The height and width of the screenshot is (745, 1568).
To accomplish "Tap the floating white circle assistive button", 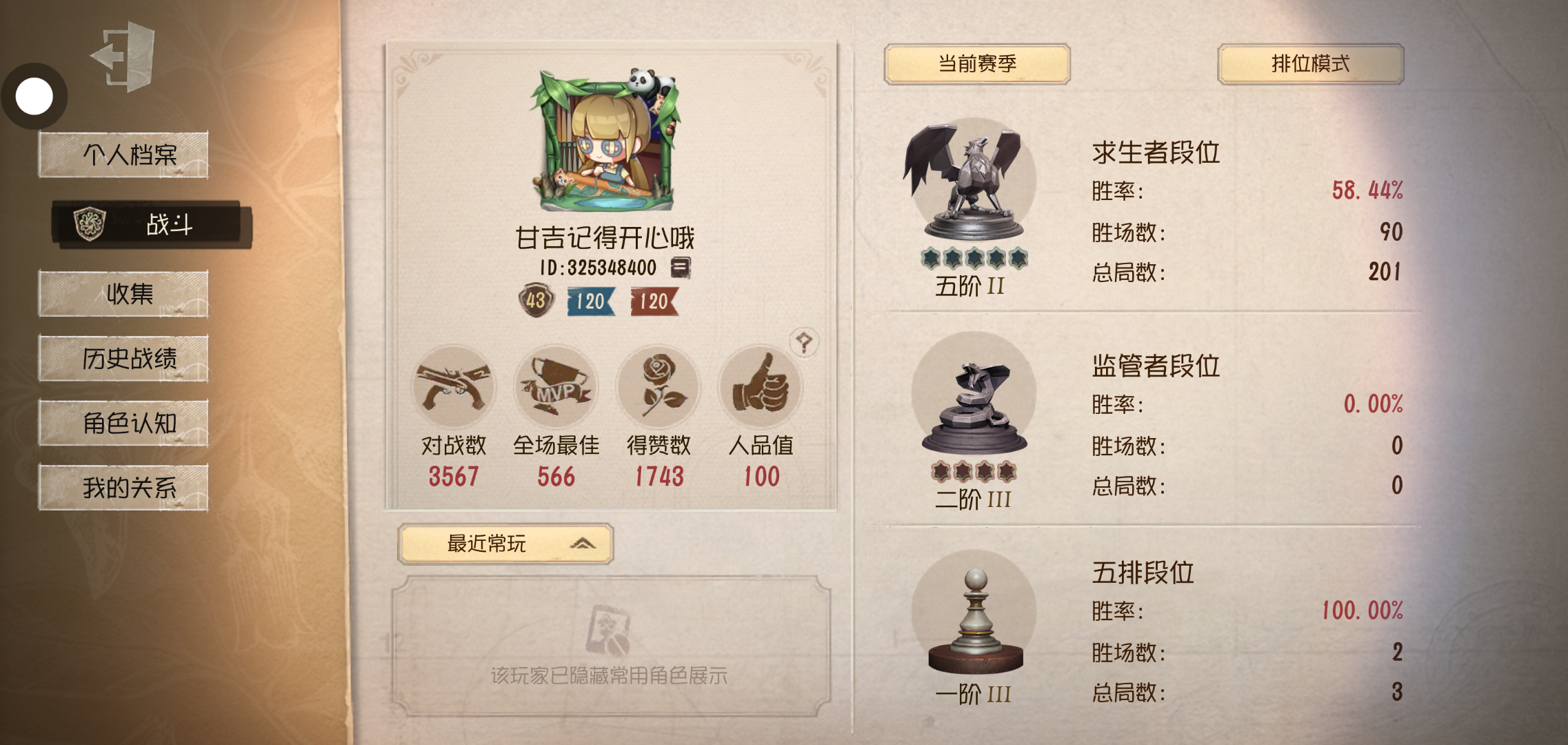I will [x=34, y=96].
